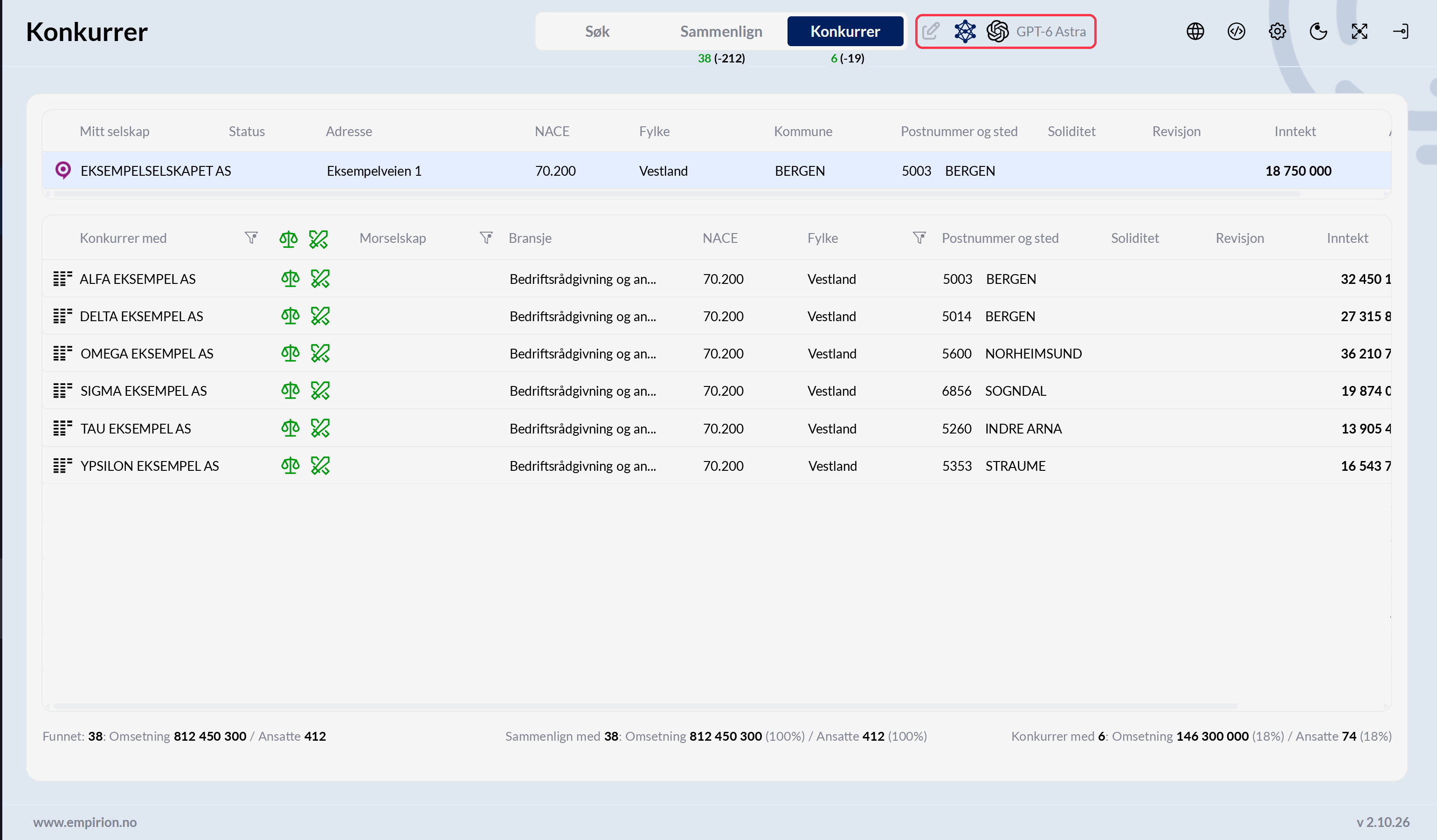Open the settings gear icon
Viewport: 1437px width, 840px height.
[1278, 31]
